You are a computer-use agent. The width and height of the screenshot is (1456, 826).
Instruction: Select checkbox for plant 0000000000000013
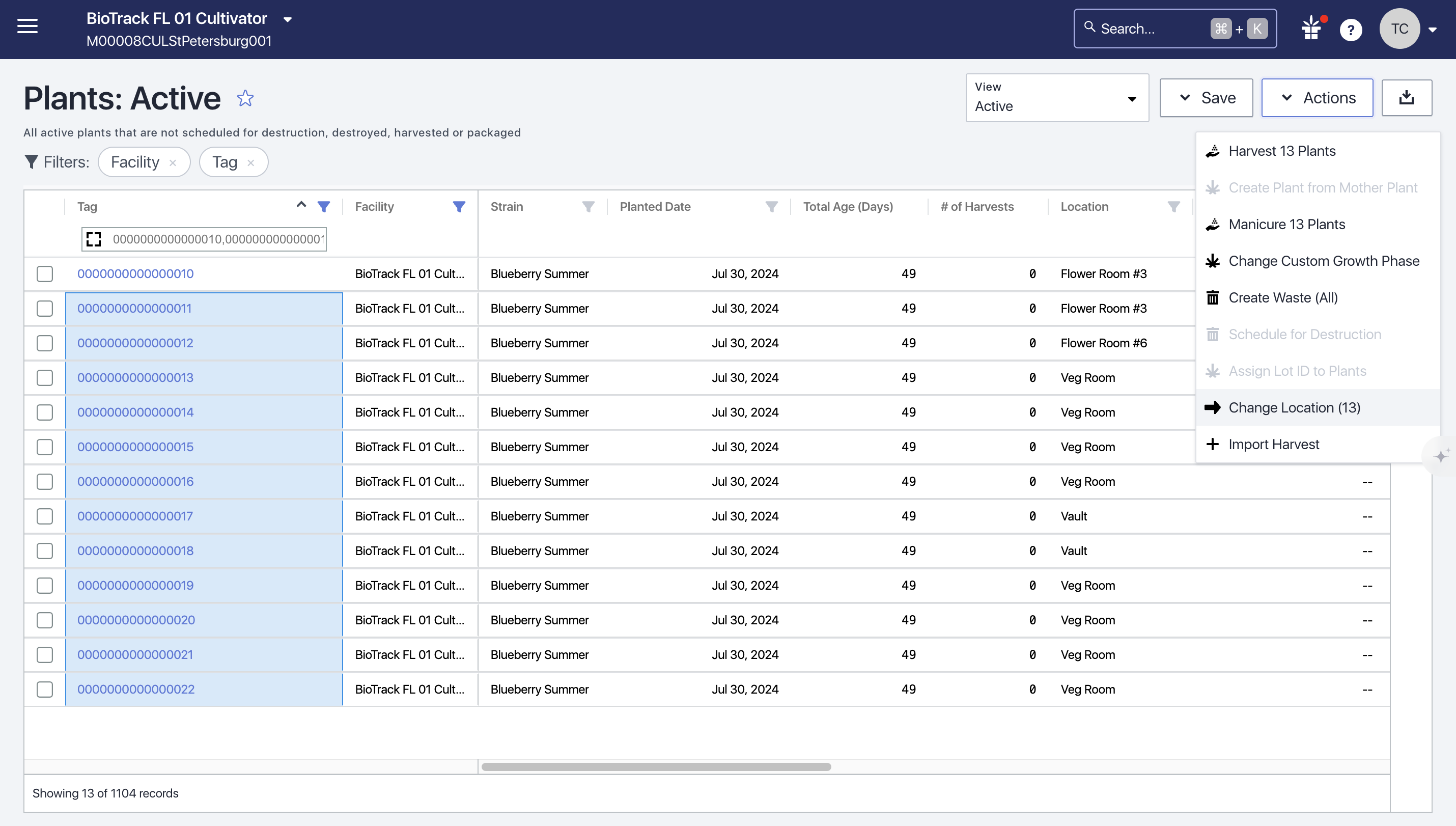coord(45,378)
